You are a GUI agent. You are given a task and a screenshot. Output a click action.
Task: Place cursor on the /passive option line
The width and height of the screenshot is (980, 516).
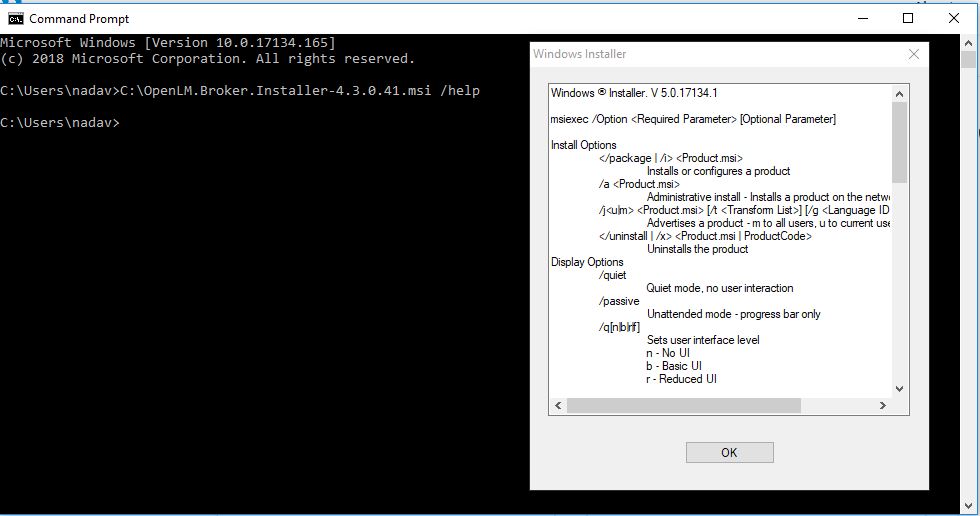click(x=619, y=301)
